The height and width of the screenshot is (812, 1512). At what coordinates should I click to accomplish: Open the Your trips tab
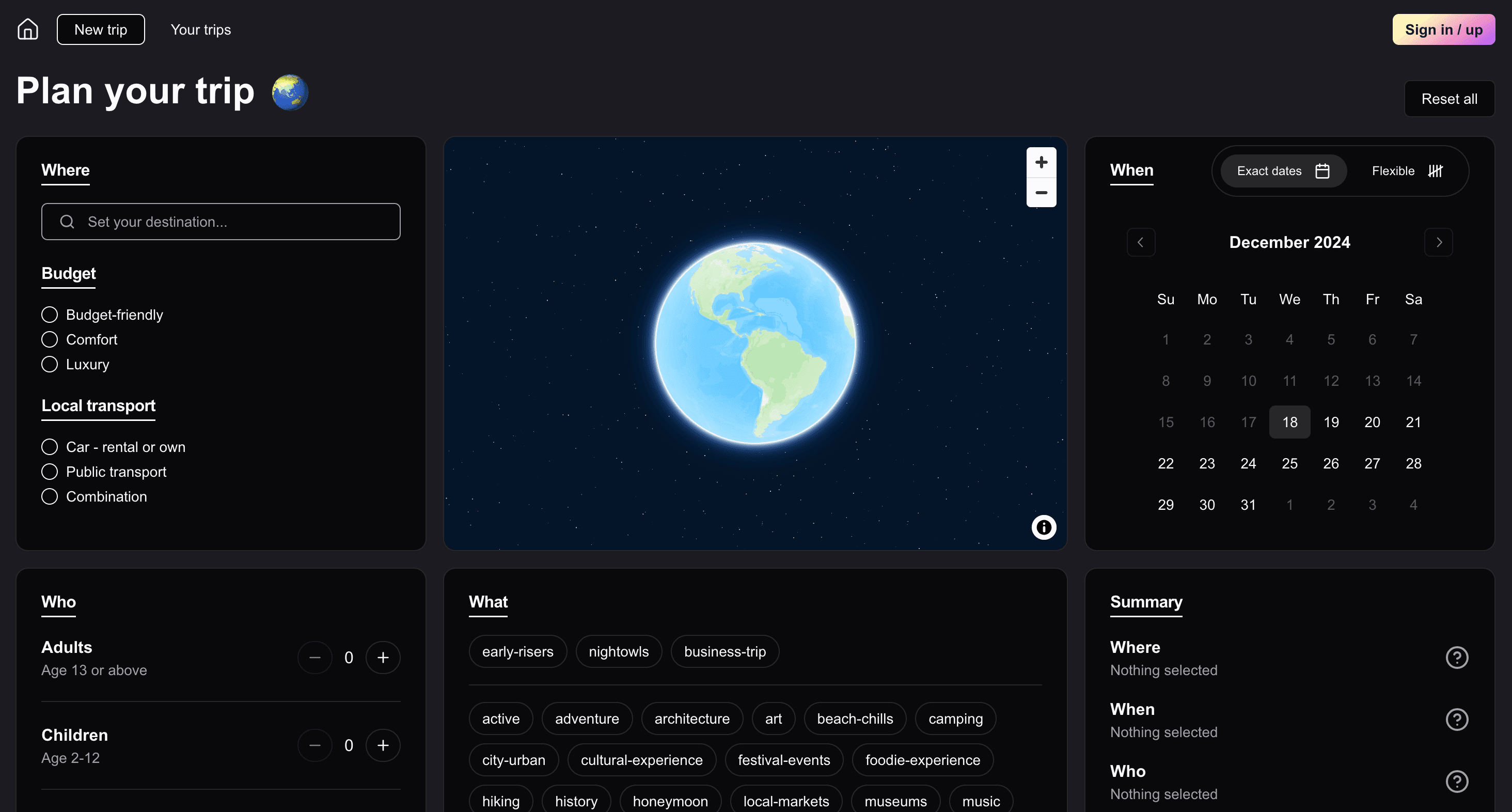(201, 29)
